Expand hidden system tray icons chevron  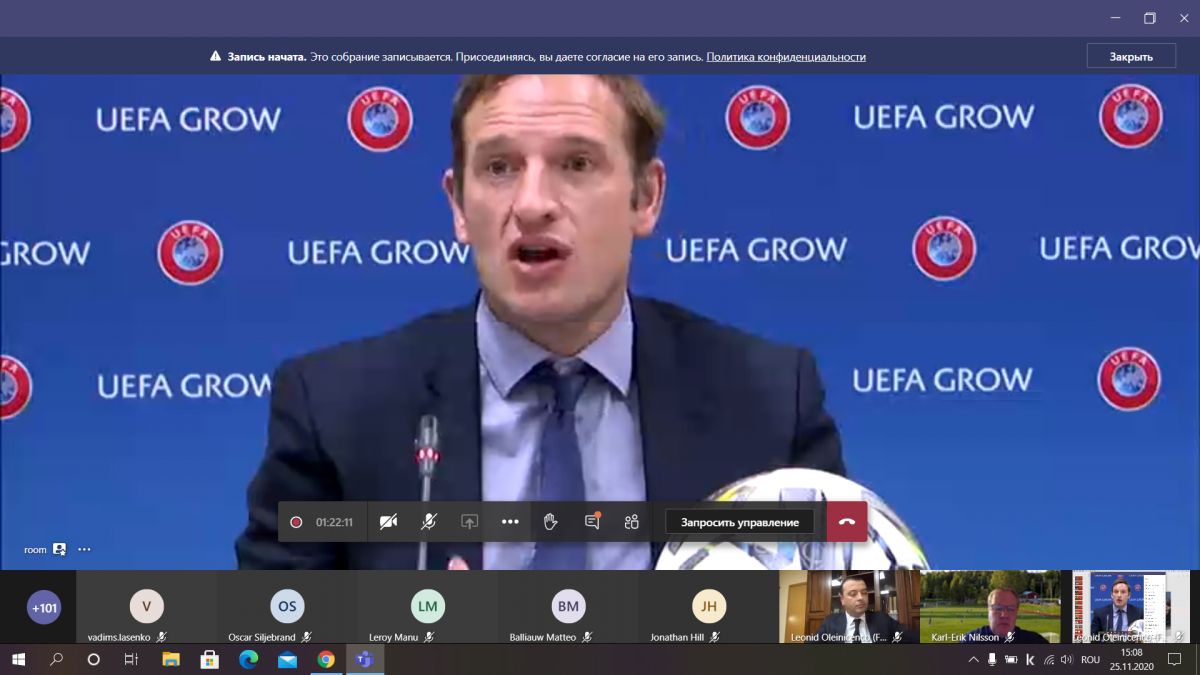[x=973, y=659]
